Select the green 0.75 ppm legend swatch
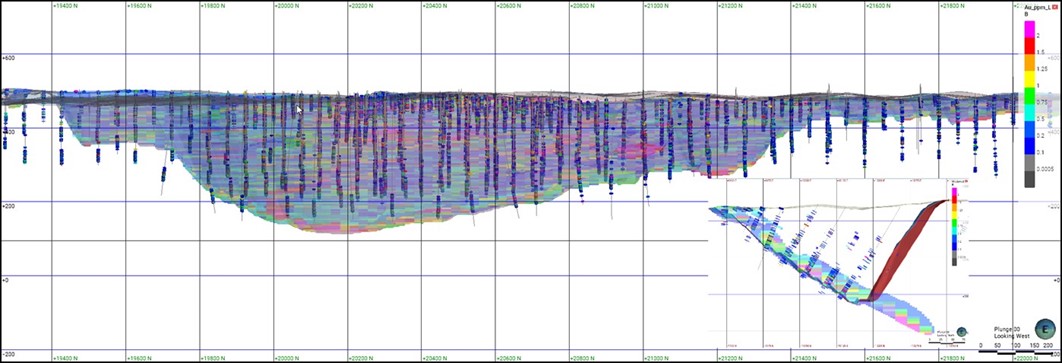Screen dimensions: 1062x363 point(1029,96)
